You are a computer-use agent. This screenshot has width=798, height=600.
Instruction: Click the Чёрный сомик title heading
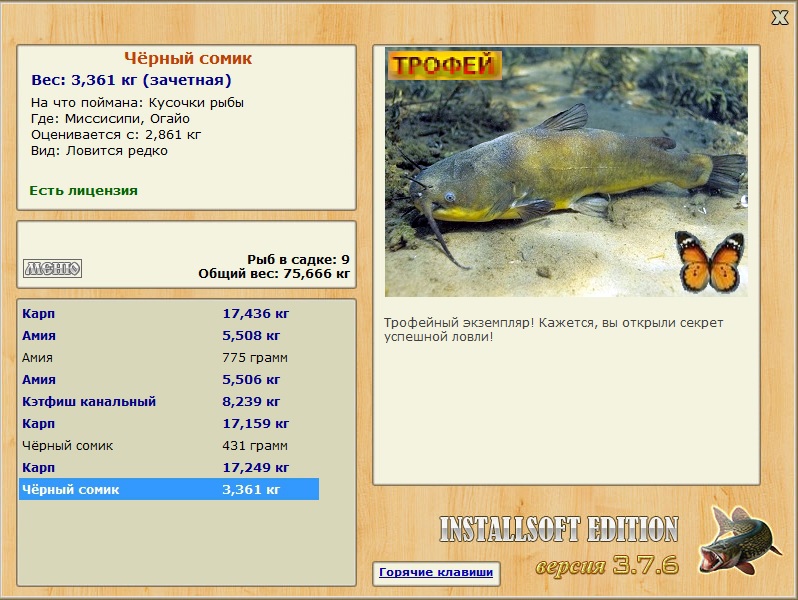click(x=188, y=58)
